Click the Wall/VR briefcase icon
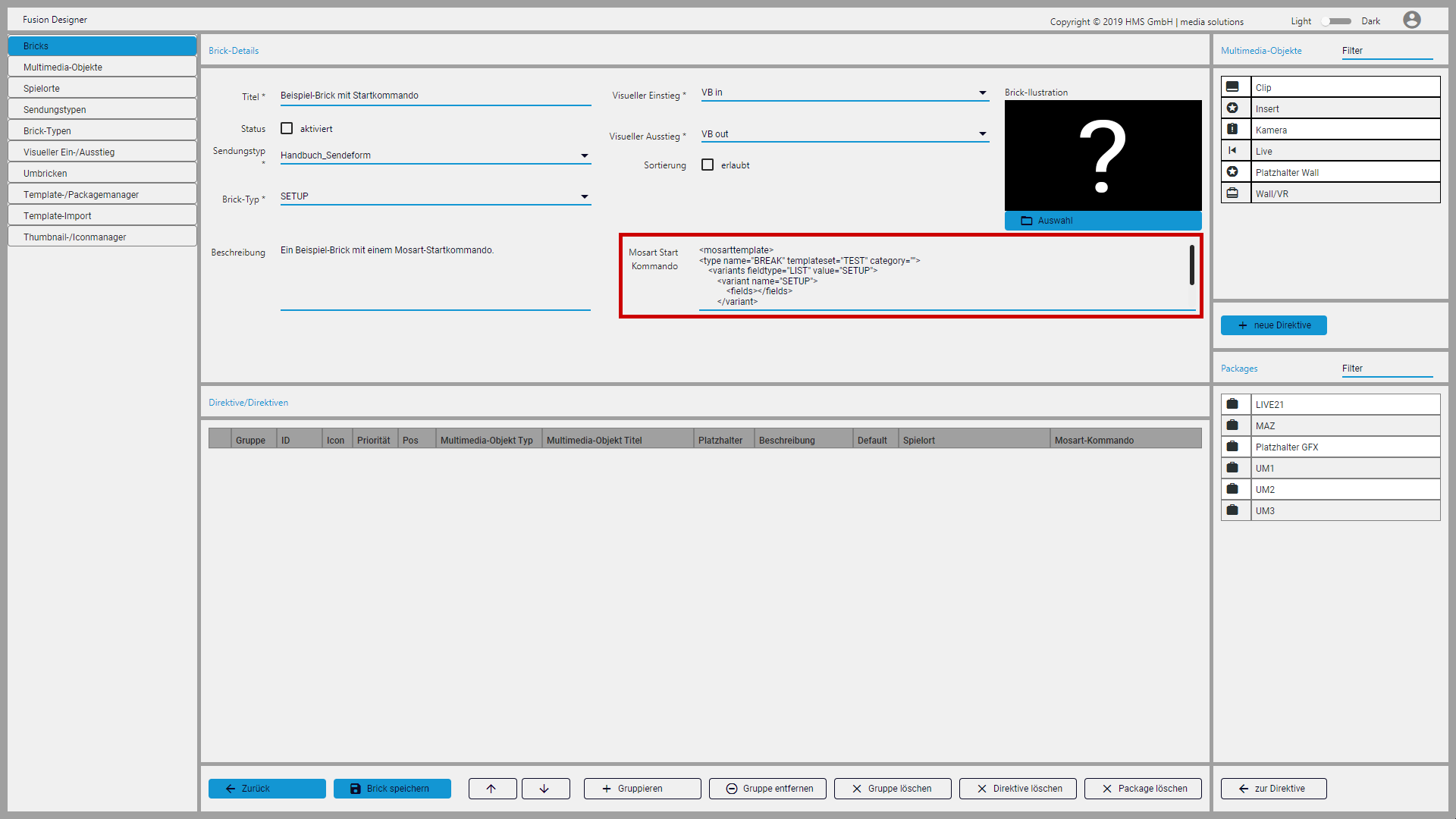1456x819 pixels. coord(1232,193)
